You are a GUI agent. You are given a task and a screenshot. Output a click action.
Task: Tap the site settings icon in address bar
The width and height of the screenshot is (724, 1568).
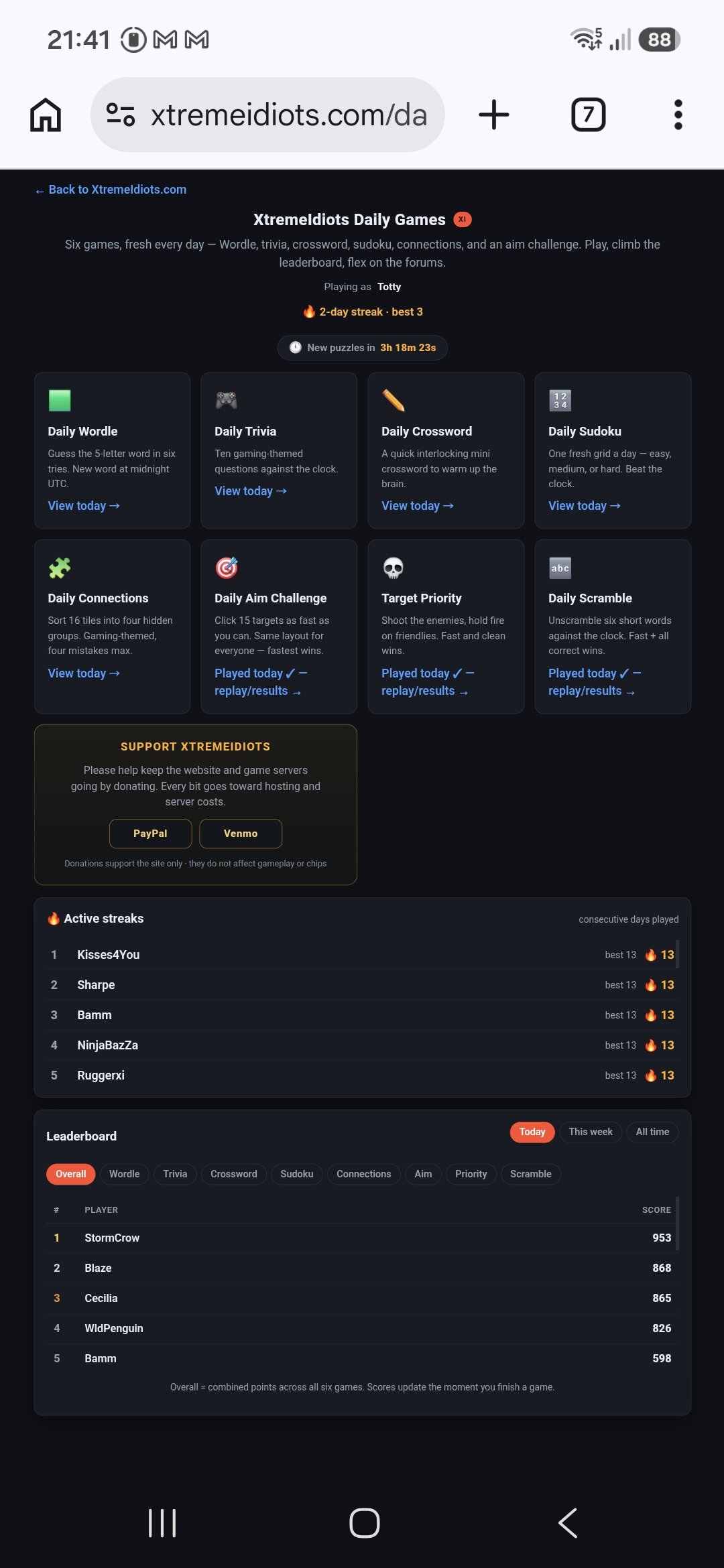121,115
